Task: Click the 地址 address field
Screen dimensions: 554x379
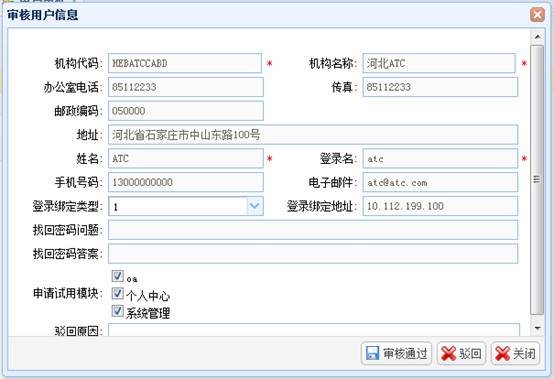Action: (x=313, y=135)
